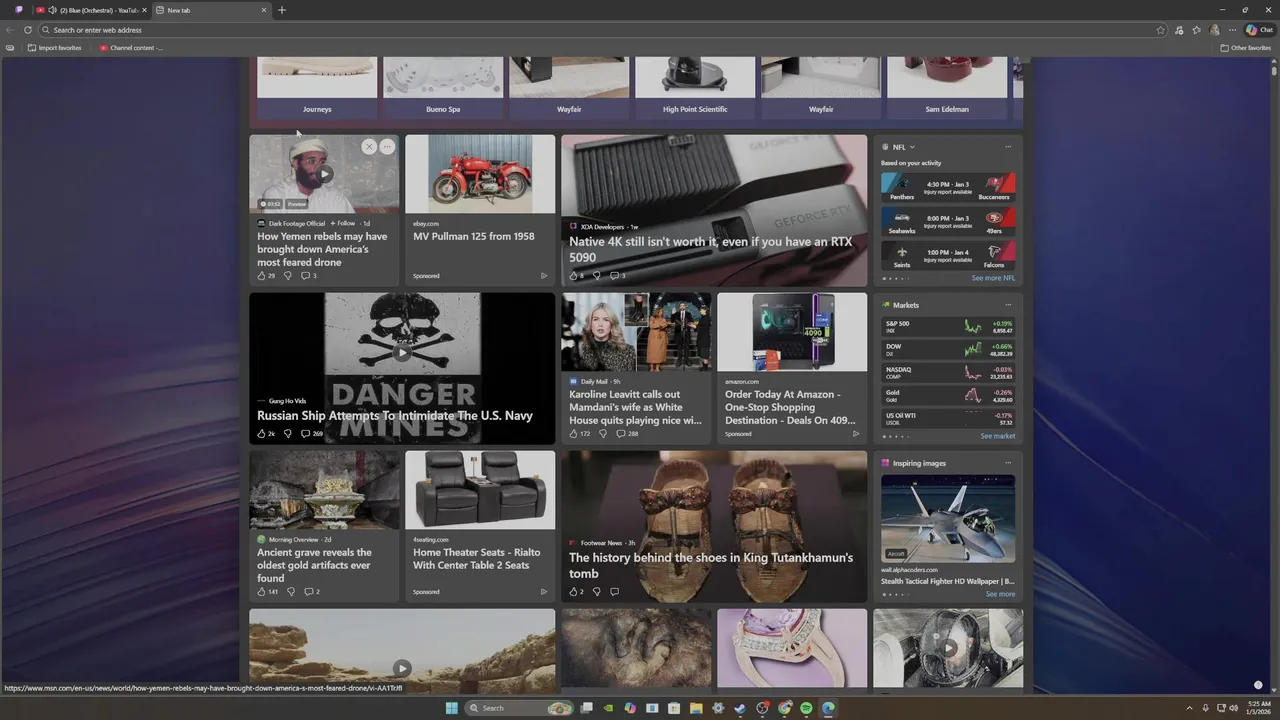
Task: Switch to the Blue (Orchestral) YouTube tab
Action: [x=91, y=10]
